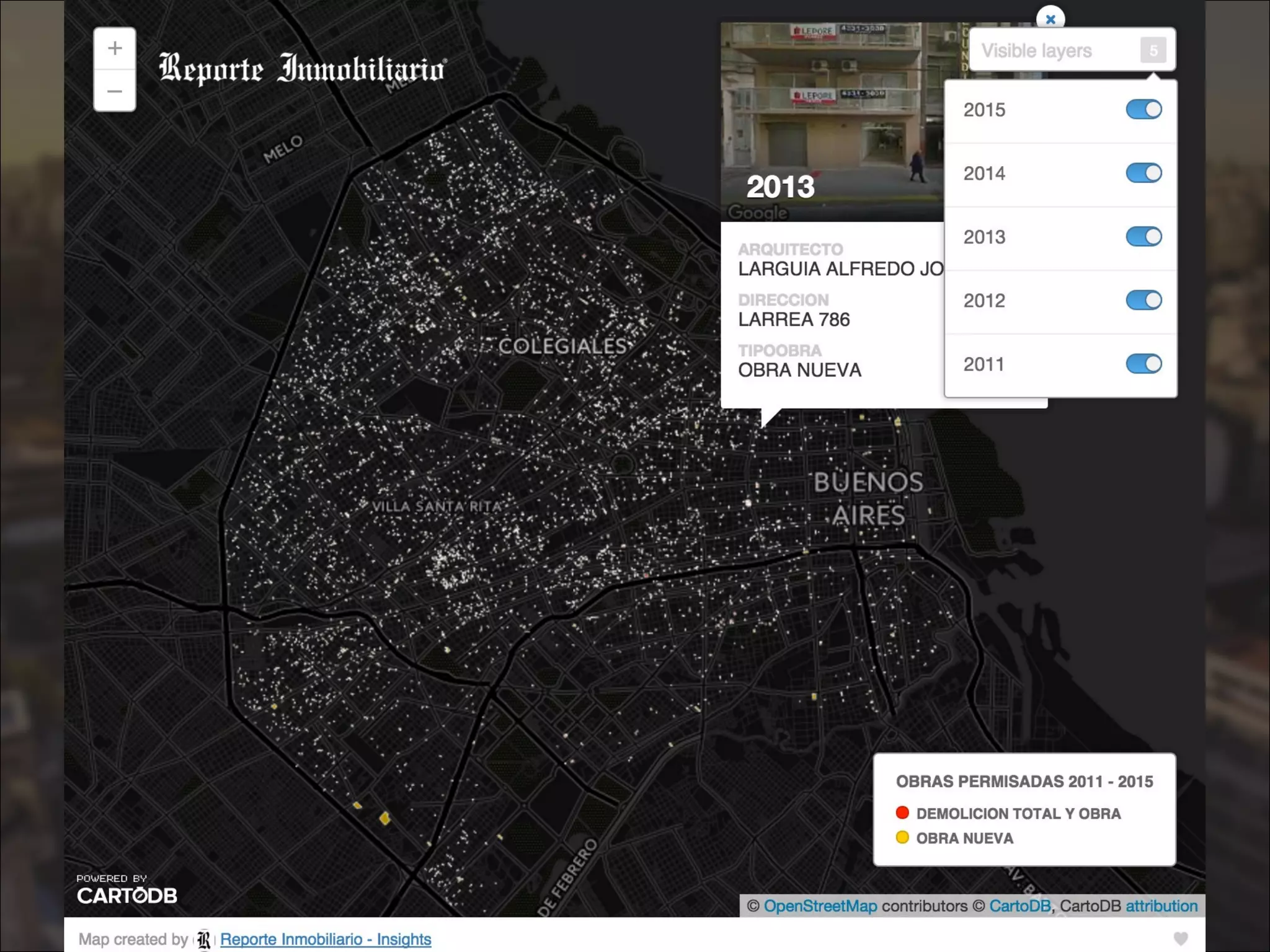Click the layer count badge showing 5

tap(1153, 50)
